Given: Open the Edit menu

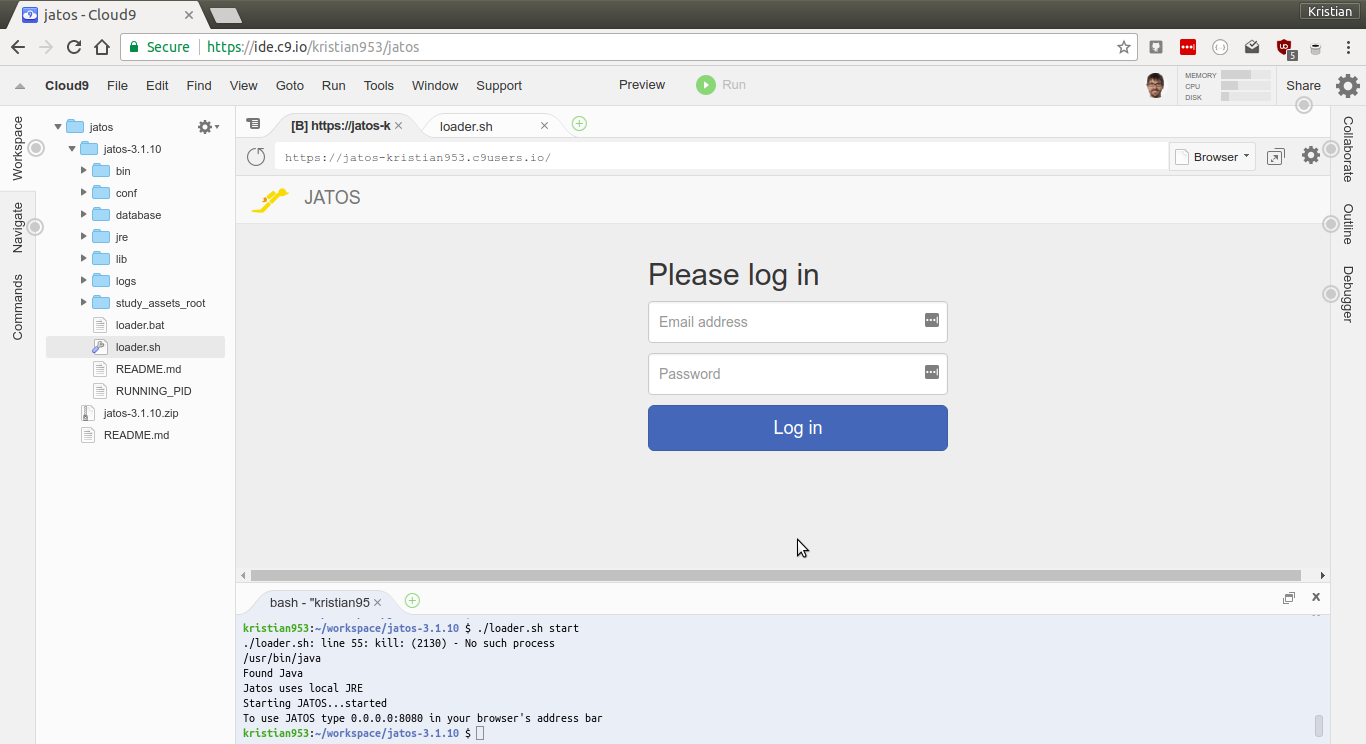Looking at the screenshot, I should [157, 86].
